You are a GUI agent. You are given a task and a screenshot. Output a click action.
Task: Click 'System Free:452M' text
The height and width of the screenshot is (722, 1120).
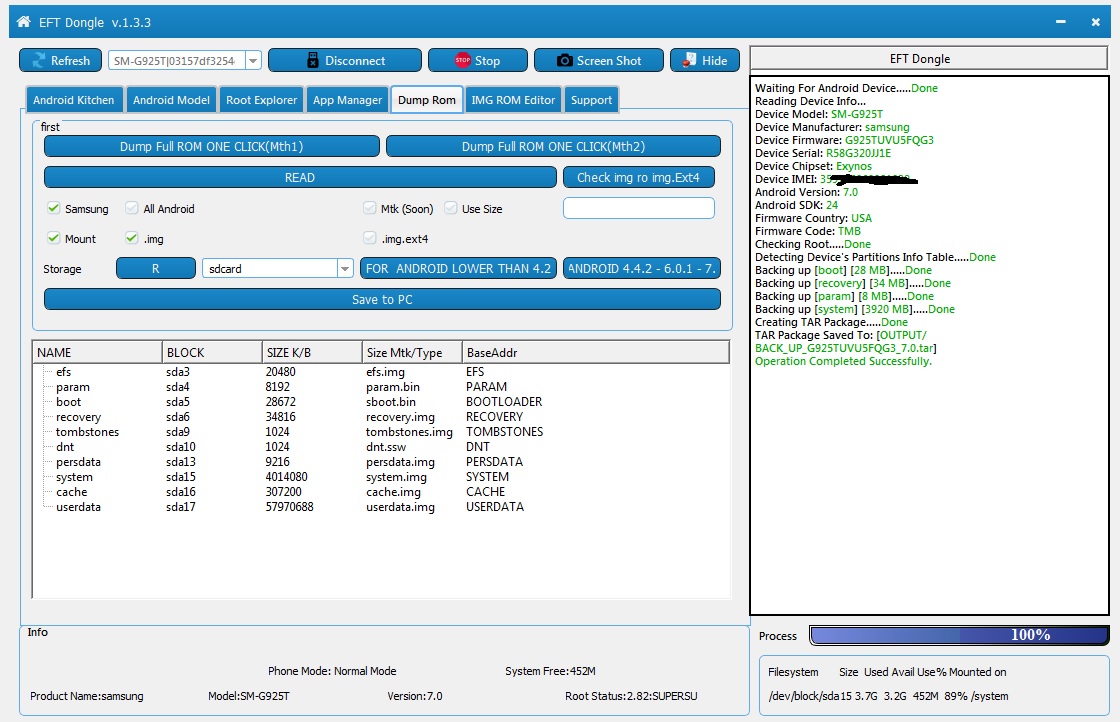pyautogui.click(x=550, y=671)
